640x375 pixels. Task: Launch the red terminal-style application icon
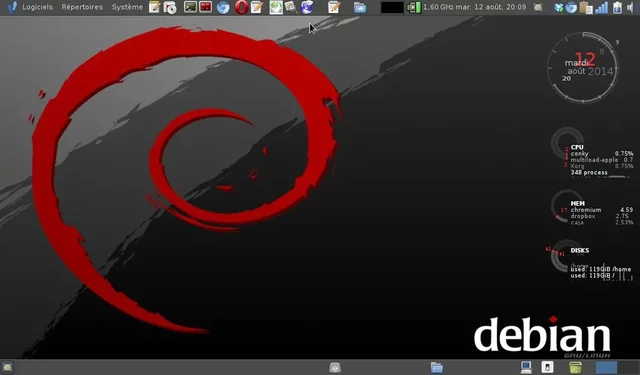pos(205,7)
